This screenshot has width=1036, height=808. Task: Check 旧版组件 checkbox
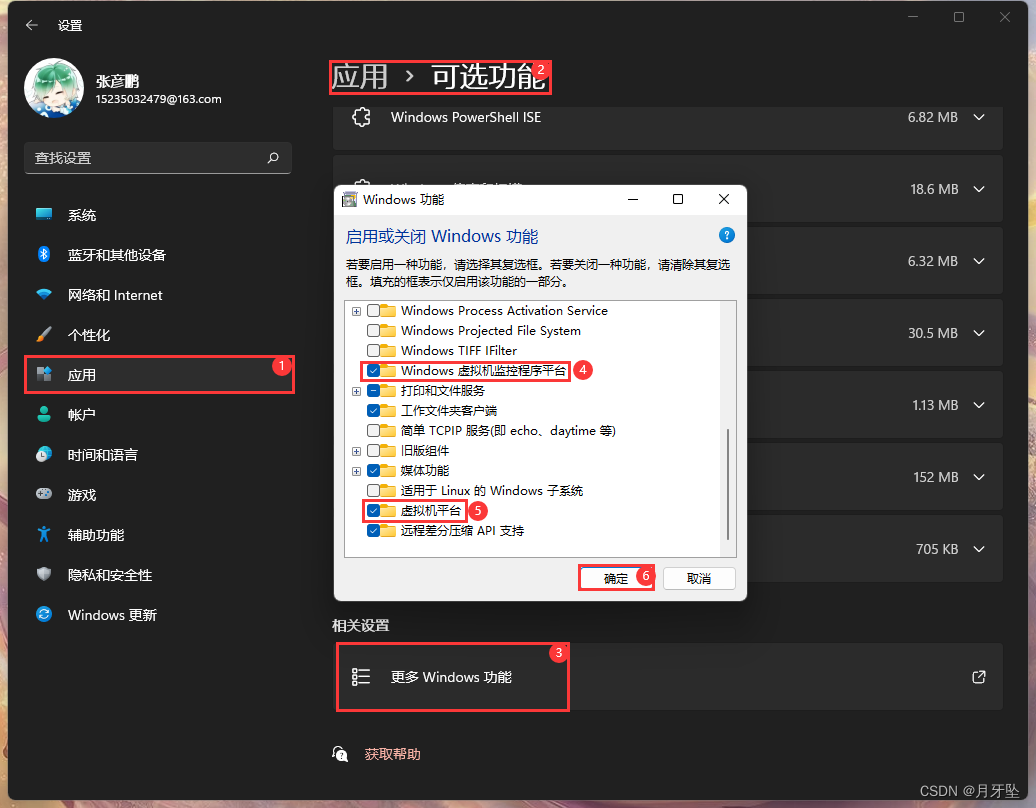(373, 451)
